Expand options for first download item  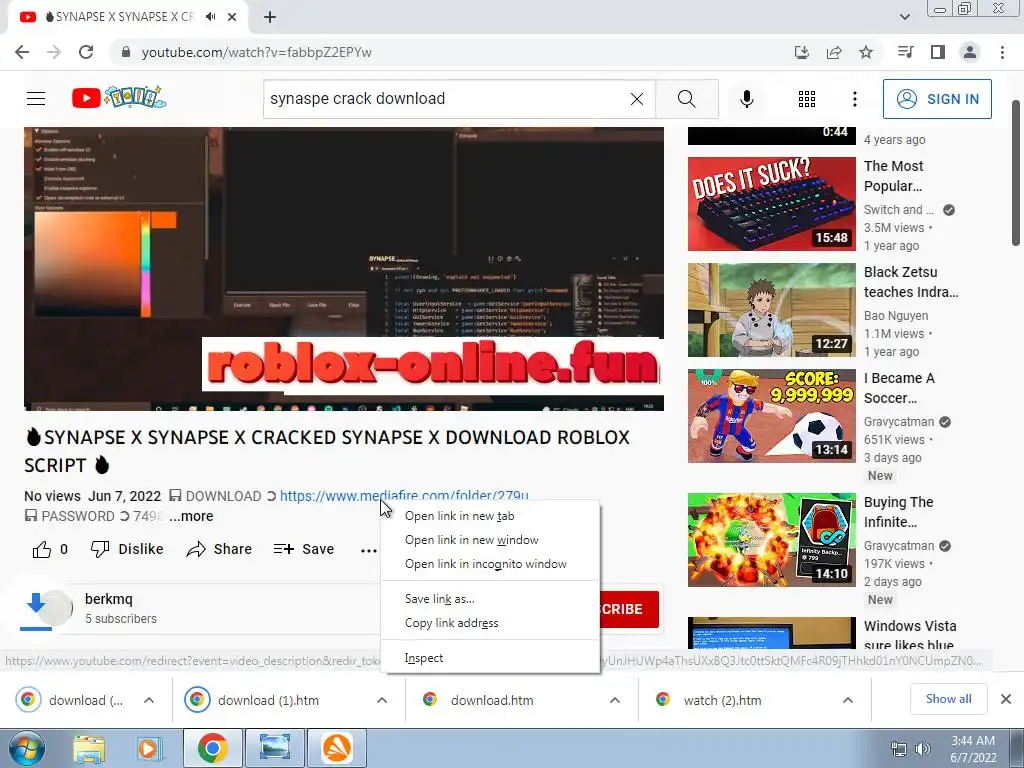pos(149,700)
